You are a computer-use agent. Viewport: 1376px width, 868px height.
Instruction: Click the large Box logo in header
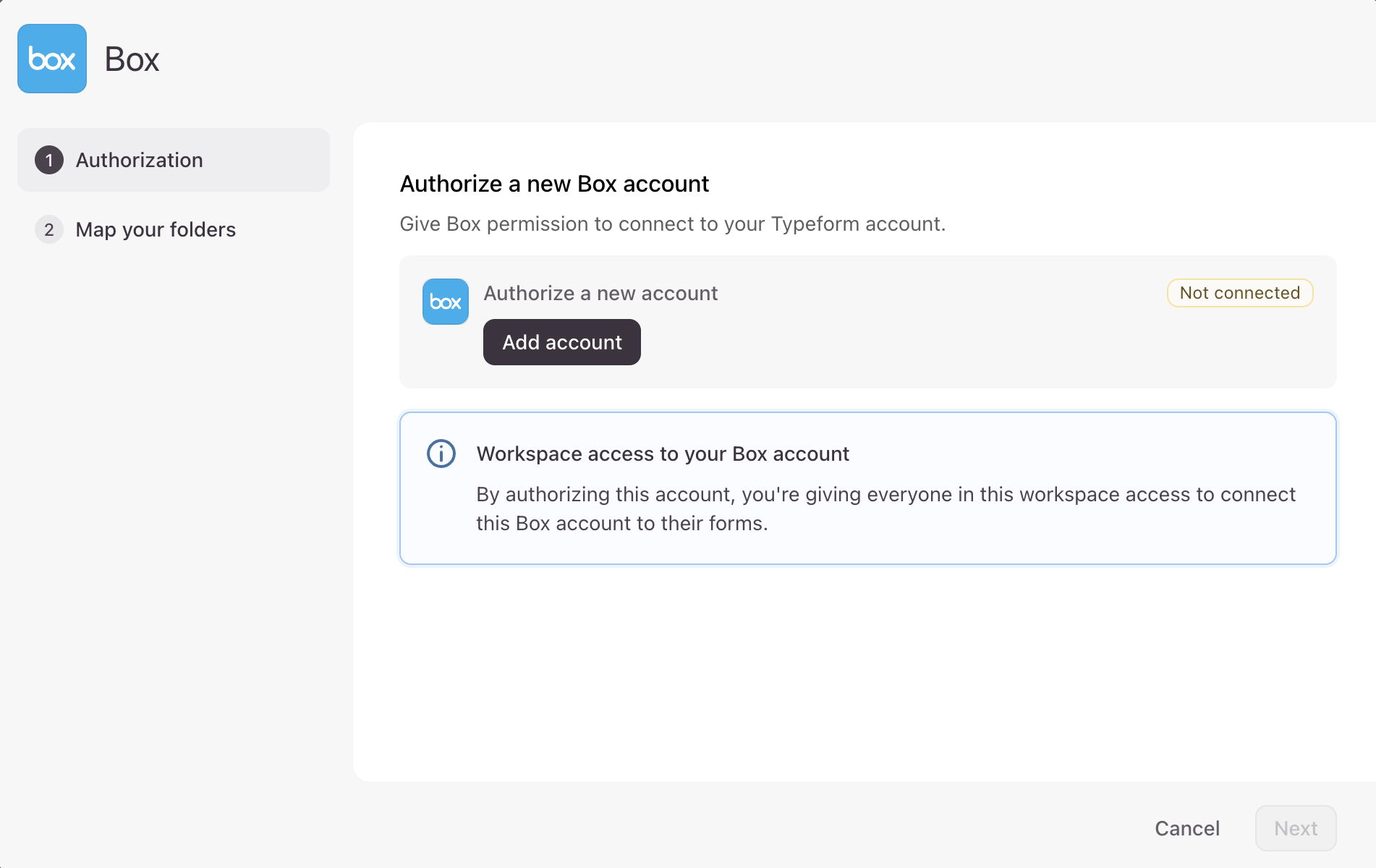[x=52, y=59]
